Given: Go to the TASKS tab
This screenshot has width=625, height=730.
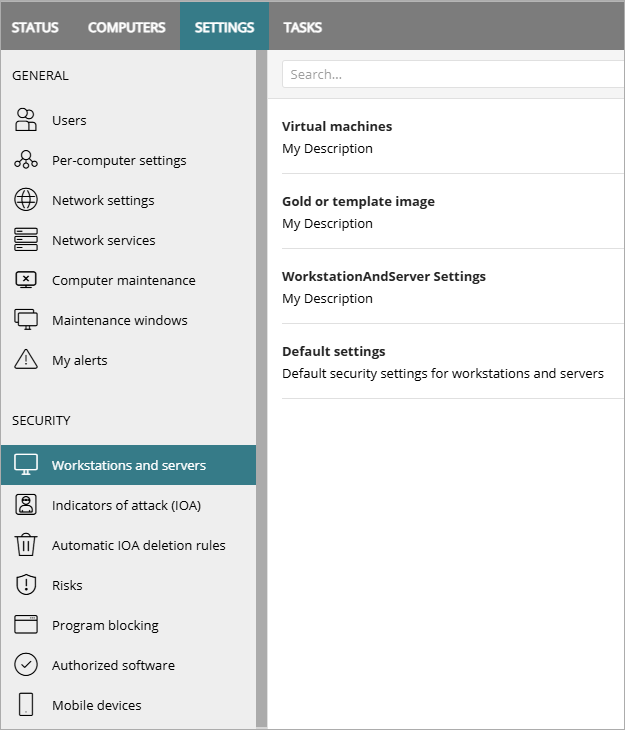Looking at the screenshot, I should (x=303, y=27).
